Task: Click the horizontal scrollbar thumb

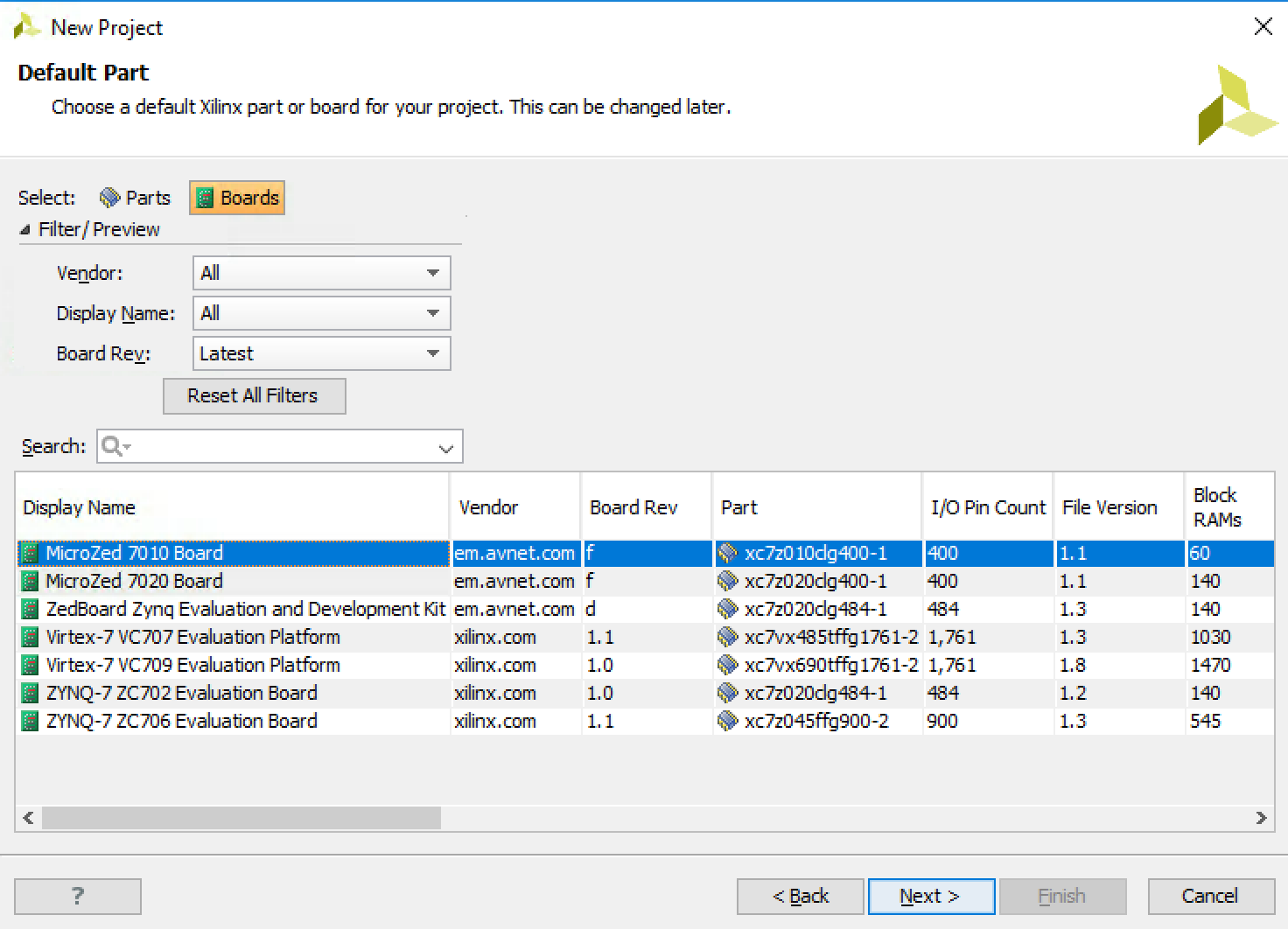Action: coord(241,818)
